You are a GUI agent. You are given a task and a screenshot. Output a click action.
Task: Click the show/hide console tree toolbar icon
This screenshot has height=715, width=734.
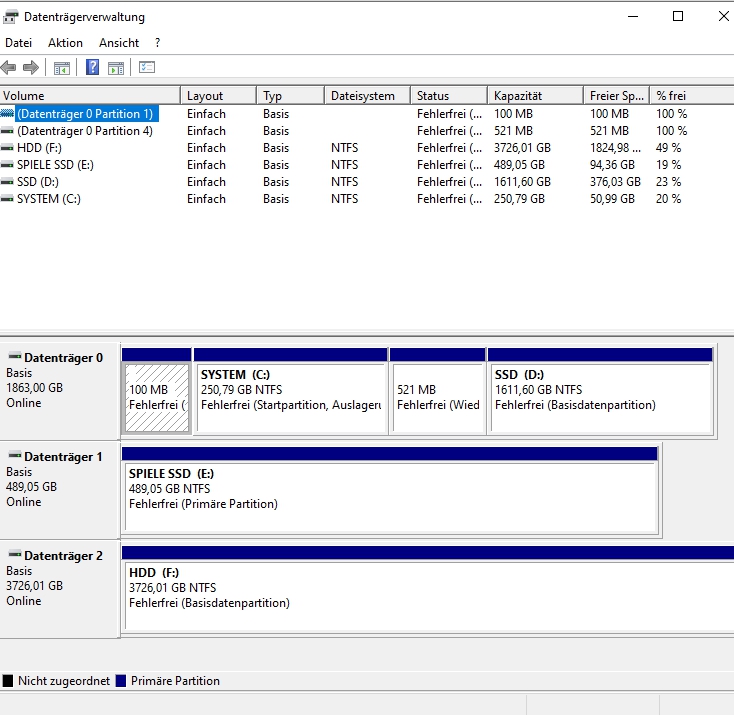coord(62,68)
